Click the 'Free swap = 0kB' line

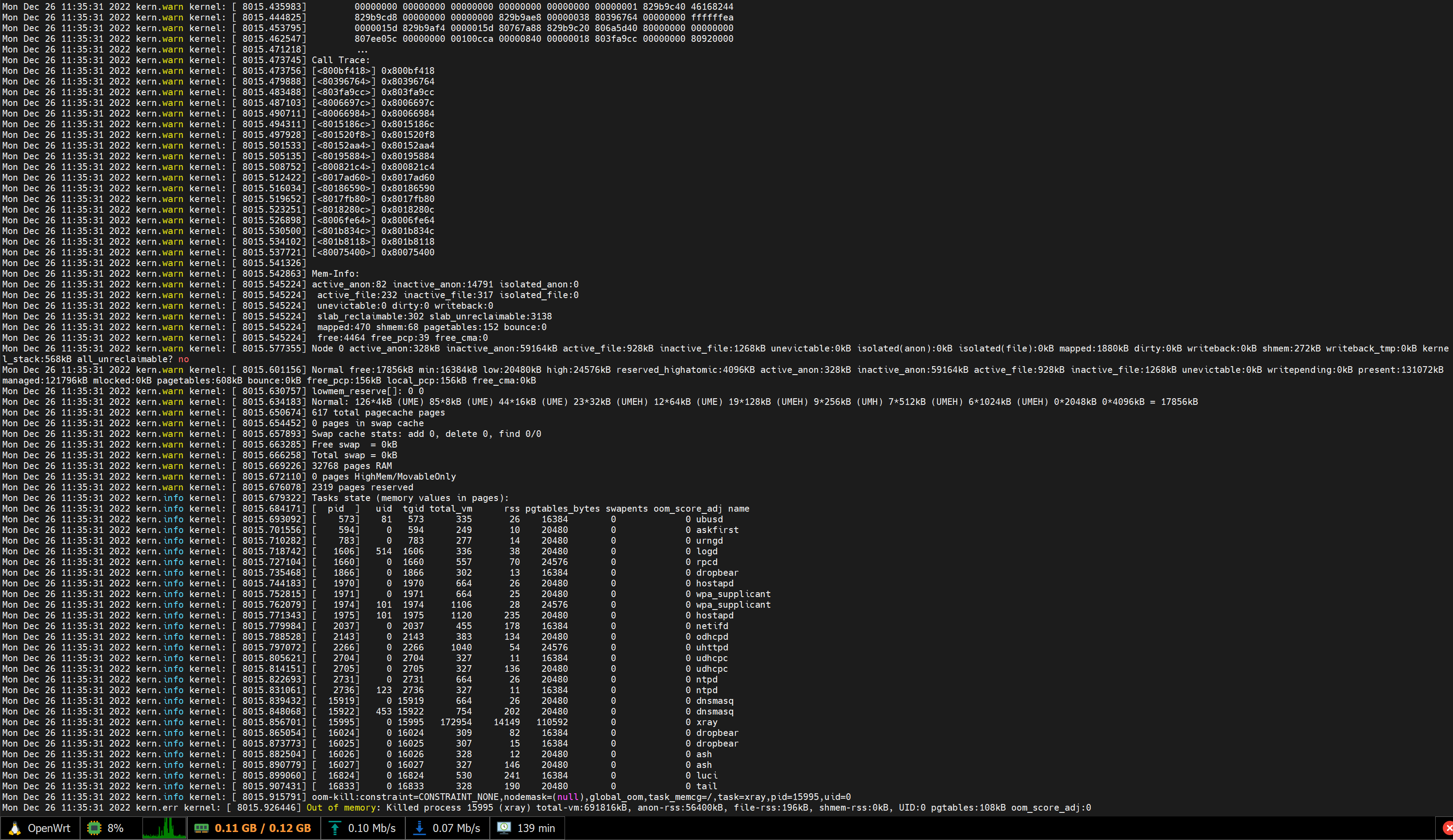point(355,444)
